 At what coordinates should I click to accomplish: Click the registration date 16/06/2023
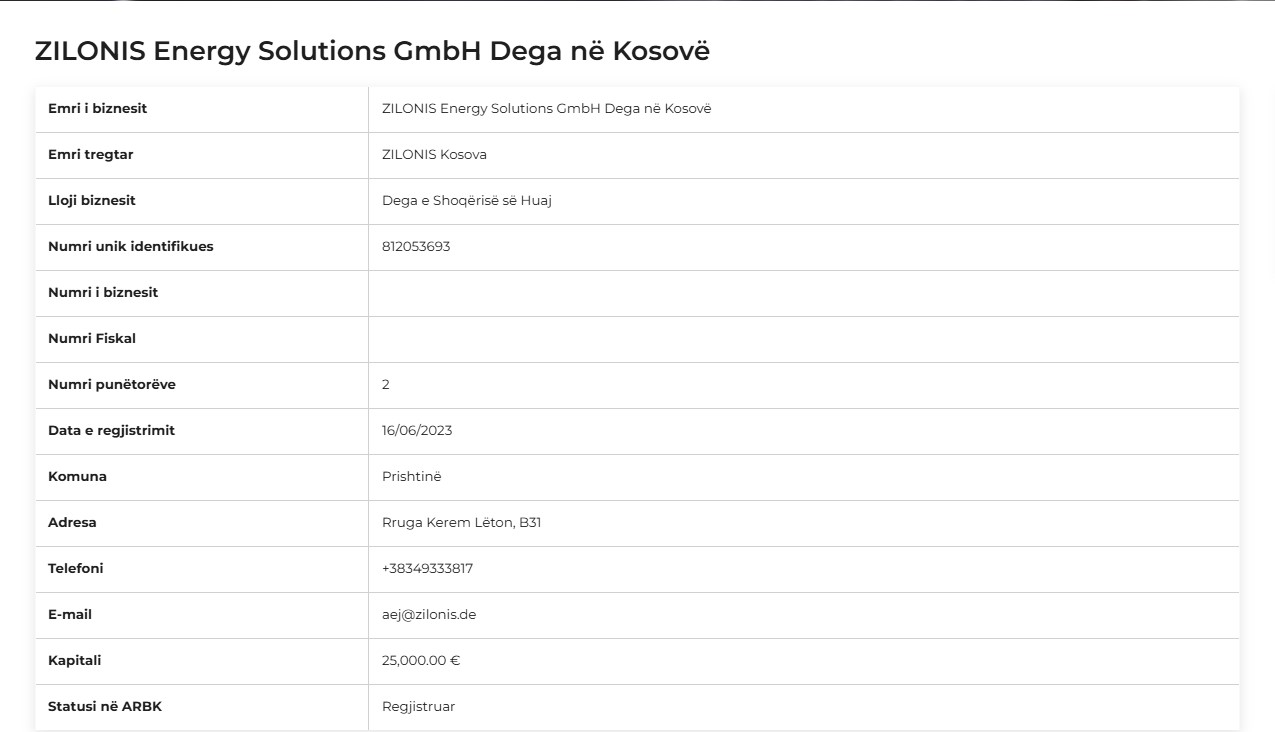coord(417,430)
